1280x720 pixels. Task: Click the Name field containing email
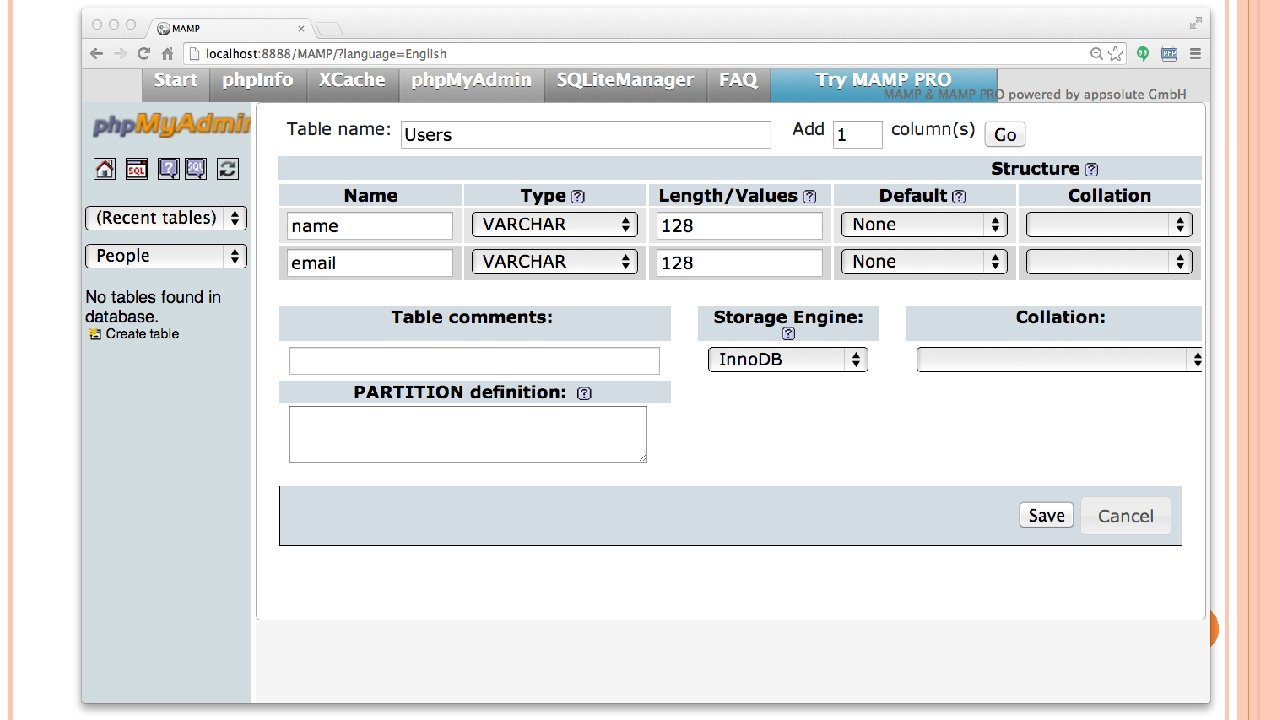tap(369, 262)
